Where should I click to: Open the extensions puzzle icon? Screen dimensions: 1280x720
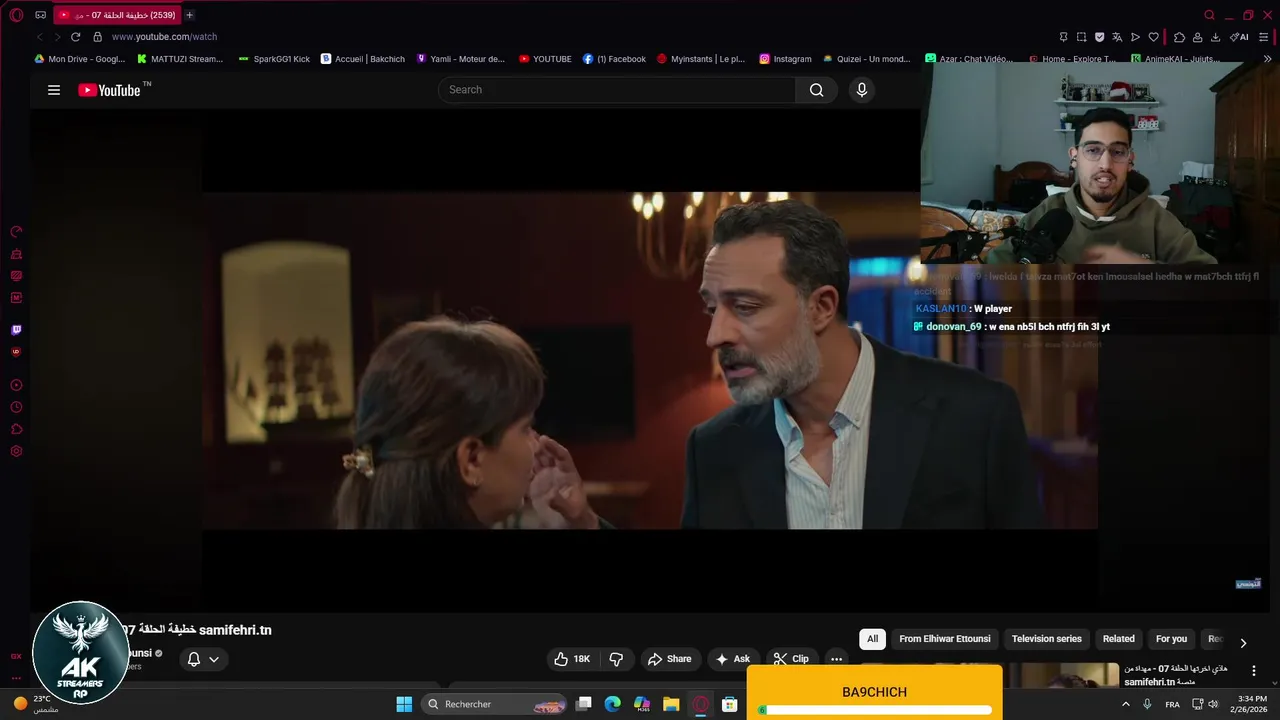(1179, 37)
